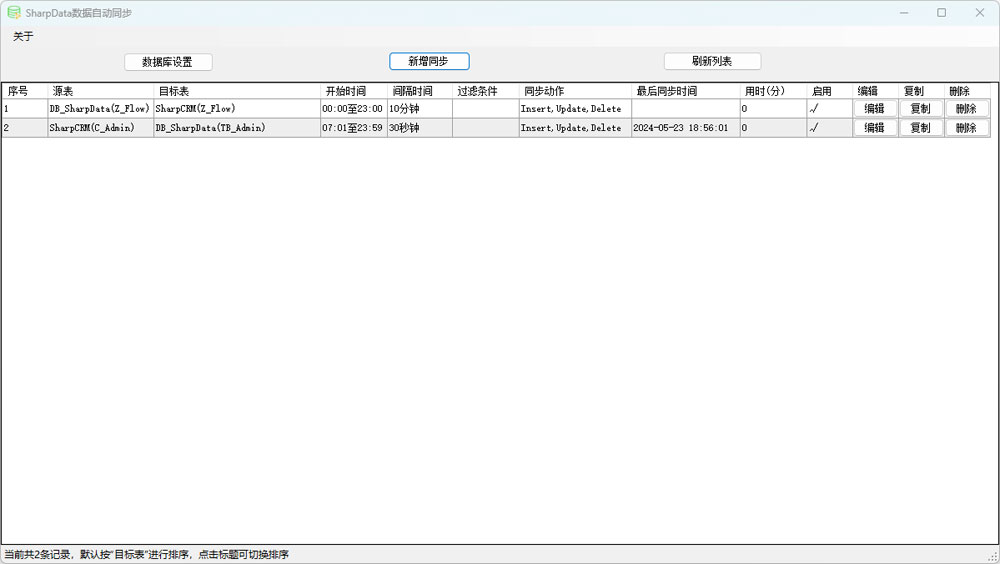
Task: Delete the SharpCRM(C_Admin) sync record
Action: point(966,128)
